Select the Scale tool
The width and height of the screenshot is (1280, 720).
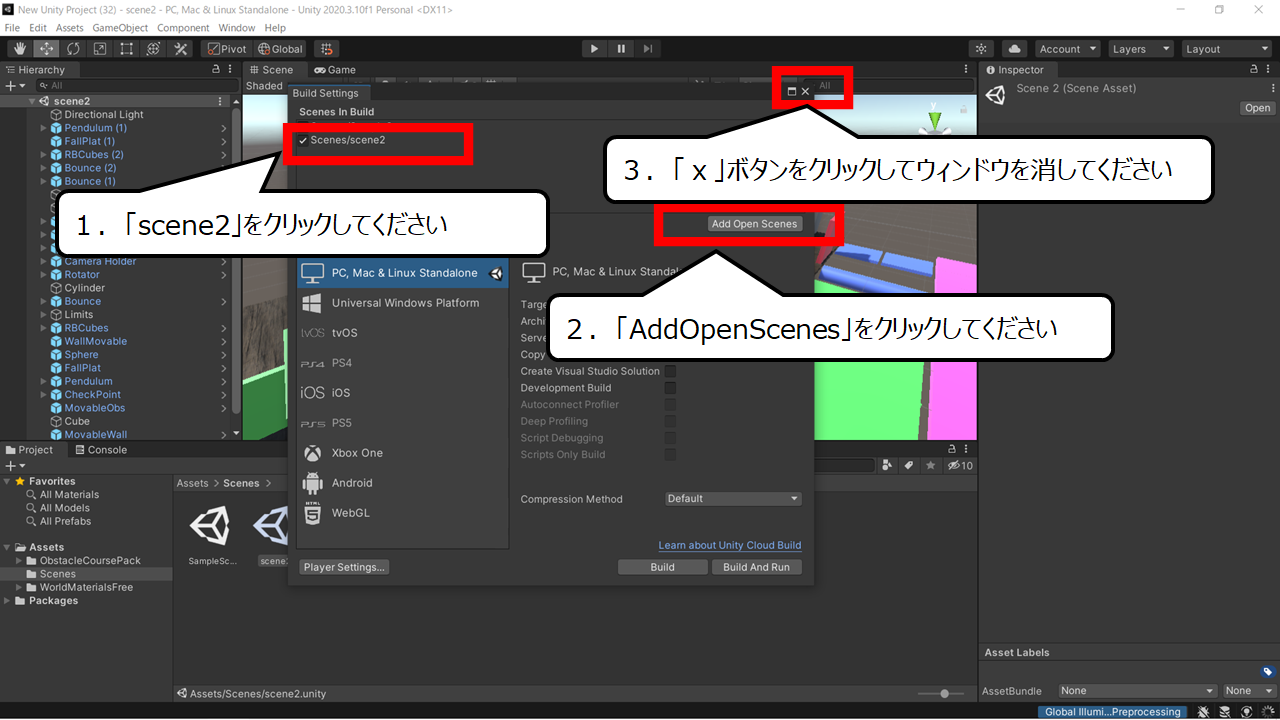pyautogui.click(x=100, y=49)
